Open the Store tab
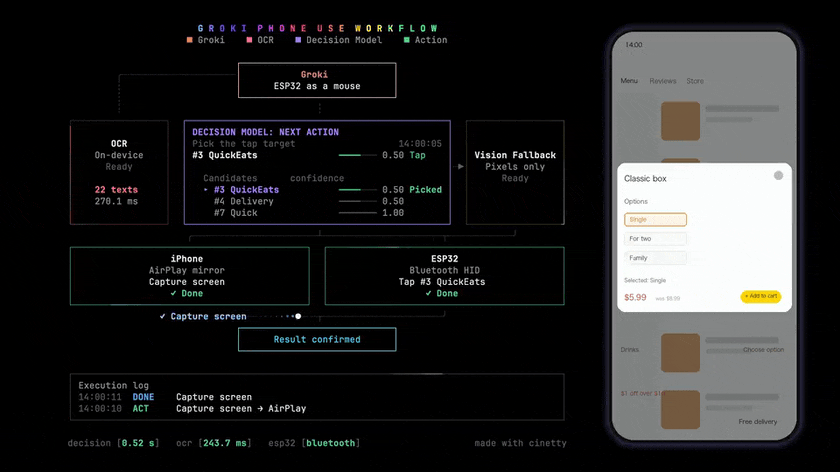 695,81
